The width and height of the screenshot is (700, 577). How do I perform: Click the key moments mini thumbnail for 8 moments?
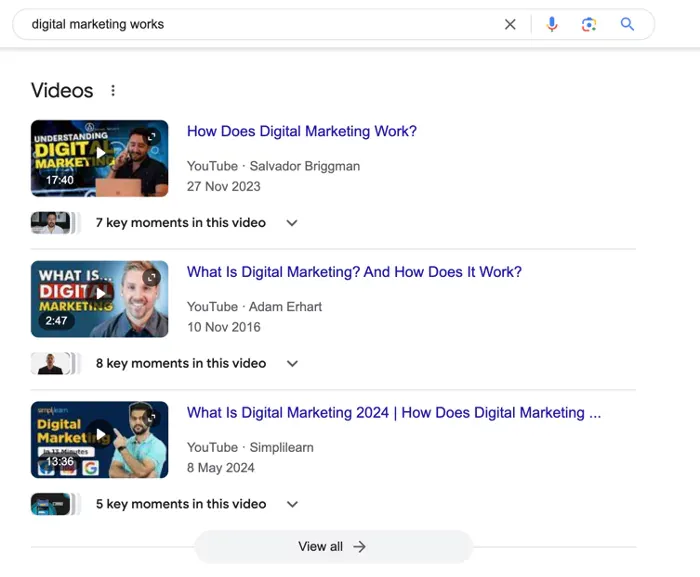55,364
